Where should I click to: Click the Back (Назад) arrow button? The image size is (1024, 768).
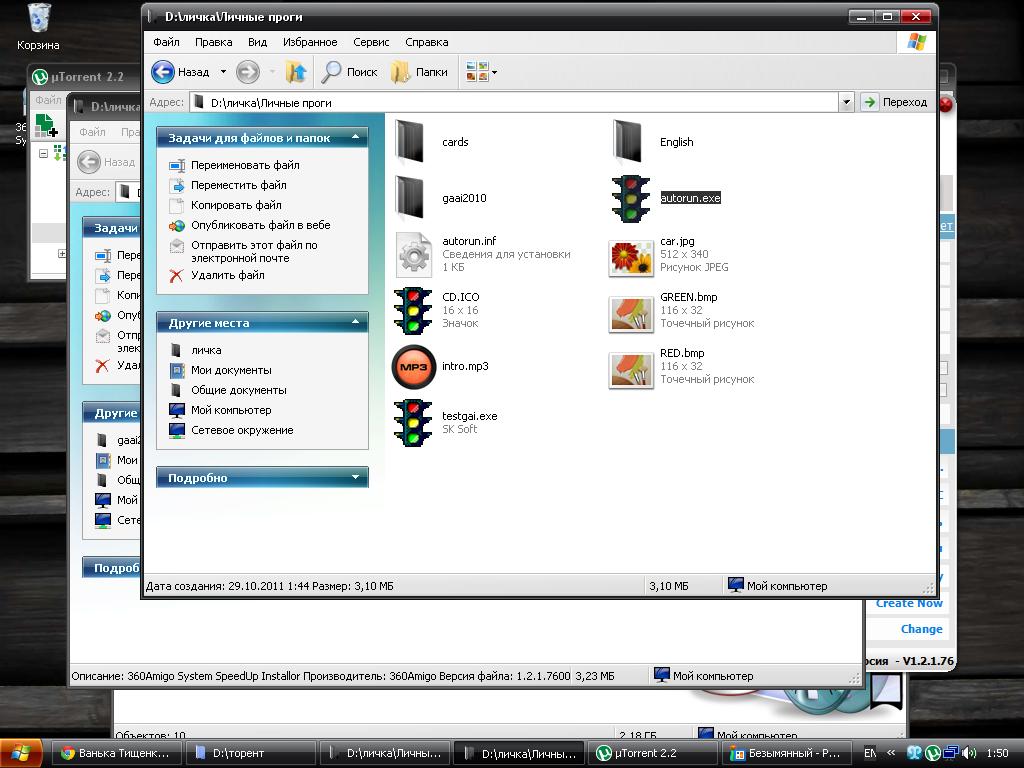(x=164, y=72)
